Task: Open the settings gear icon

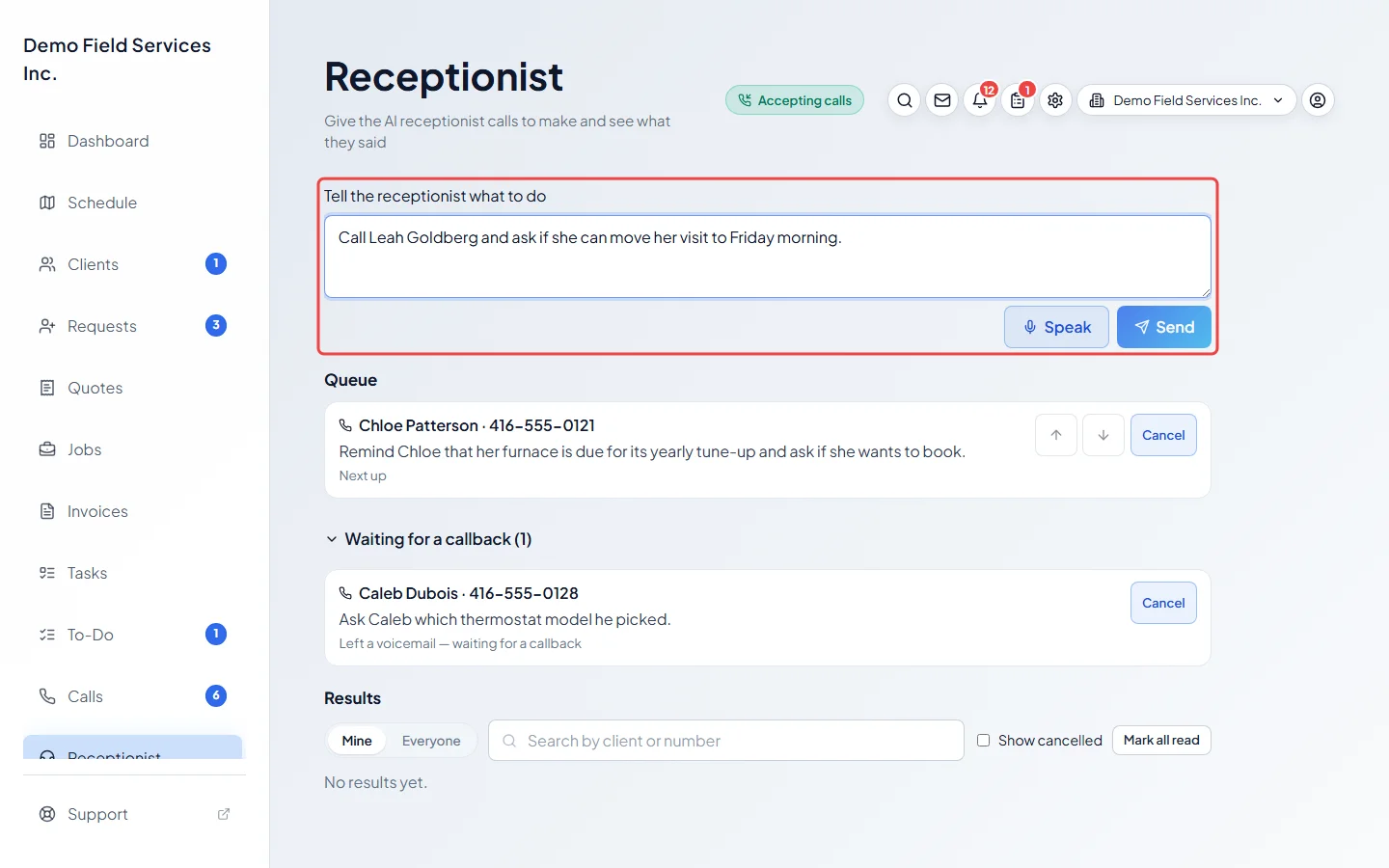Action: (x=1055, y=100)
